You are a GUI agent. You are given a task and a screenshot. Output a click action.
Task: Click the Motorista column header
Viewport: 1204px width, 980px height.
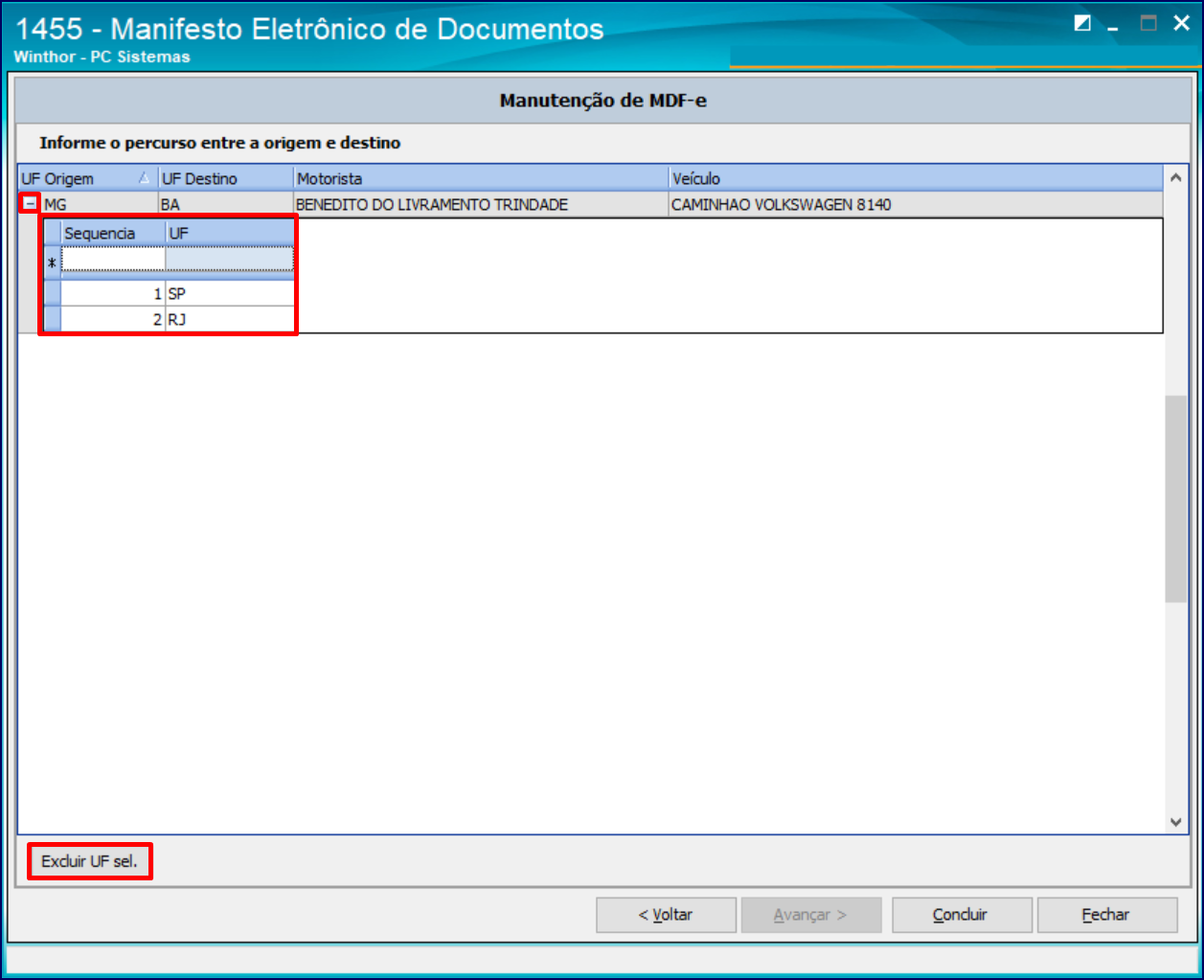click(x=481, y=178)
